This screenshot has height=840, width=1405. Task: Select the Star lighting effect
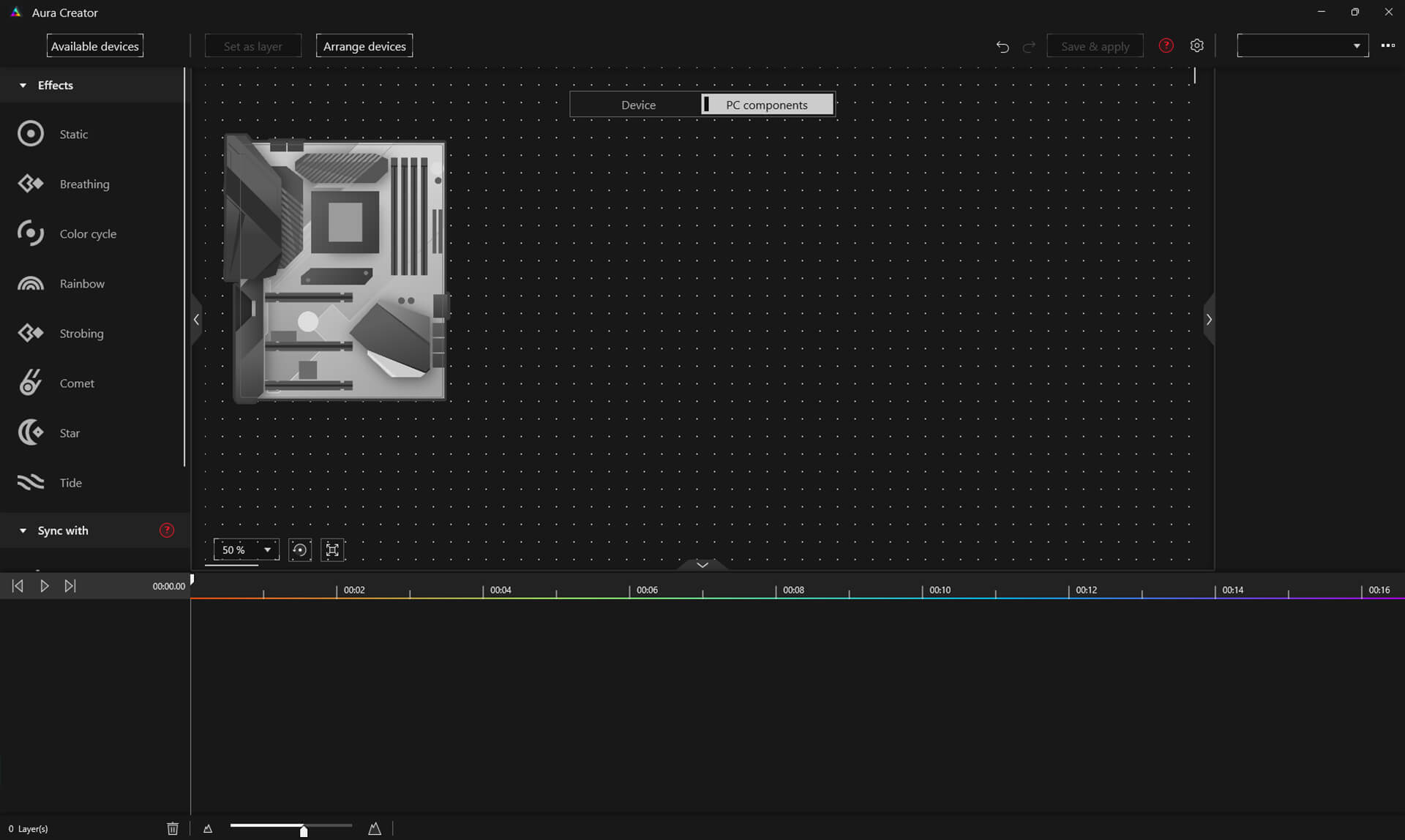click(x=69, y=432)
